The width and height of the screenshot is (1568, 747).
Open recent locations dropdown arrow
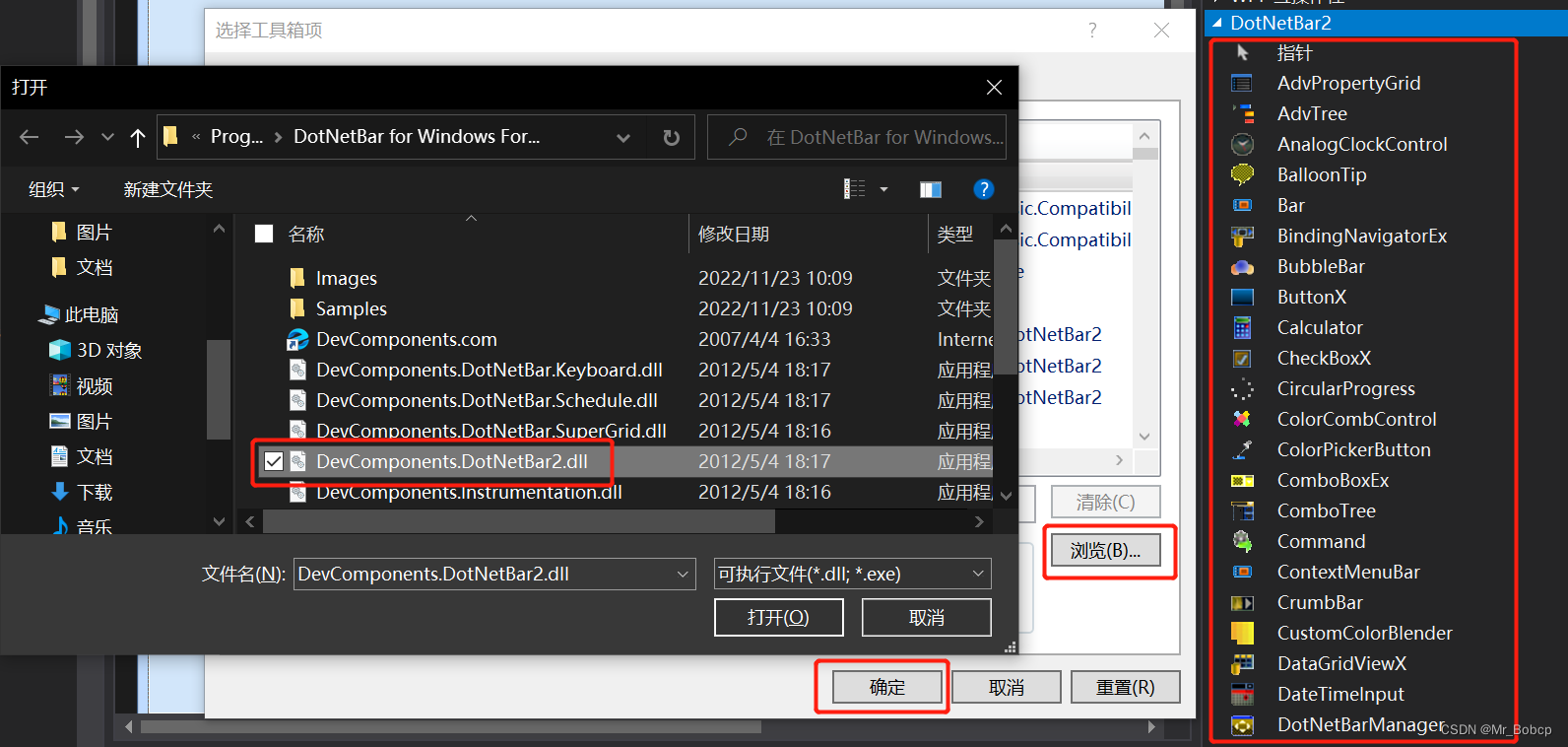[x=107, y=137]
